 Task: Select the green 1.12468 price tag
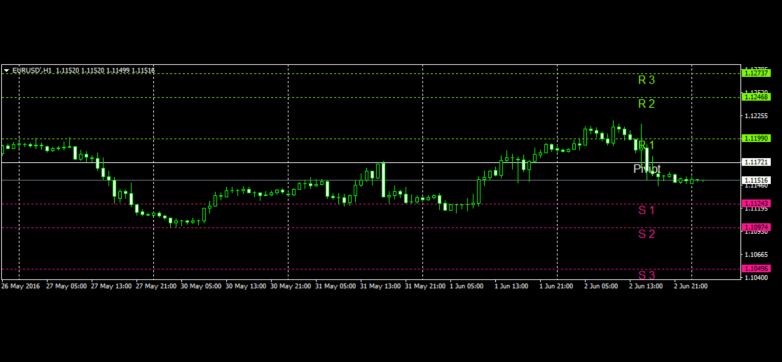pos(757,97)
